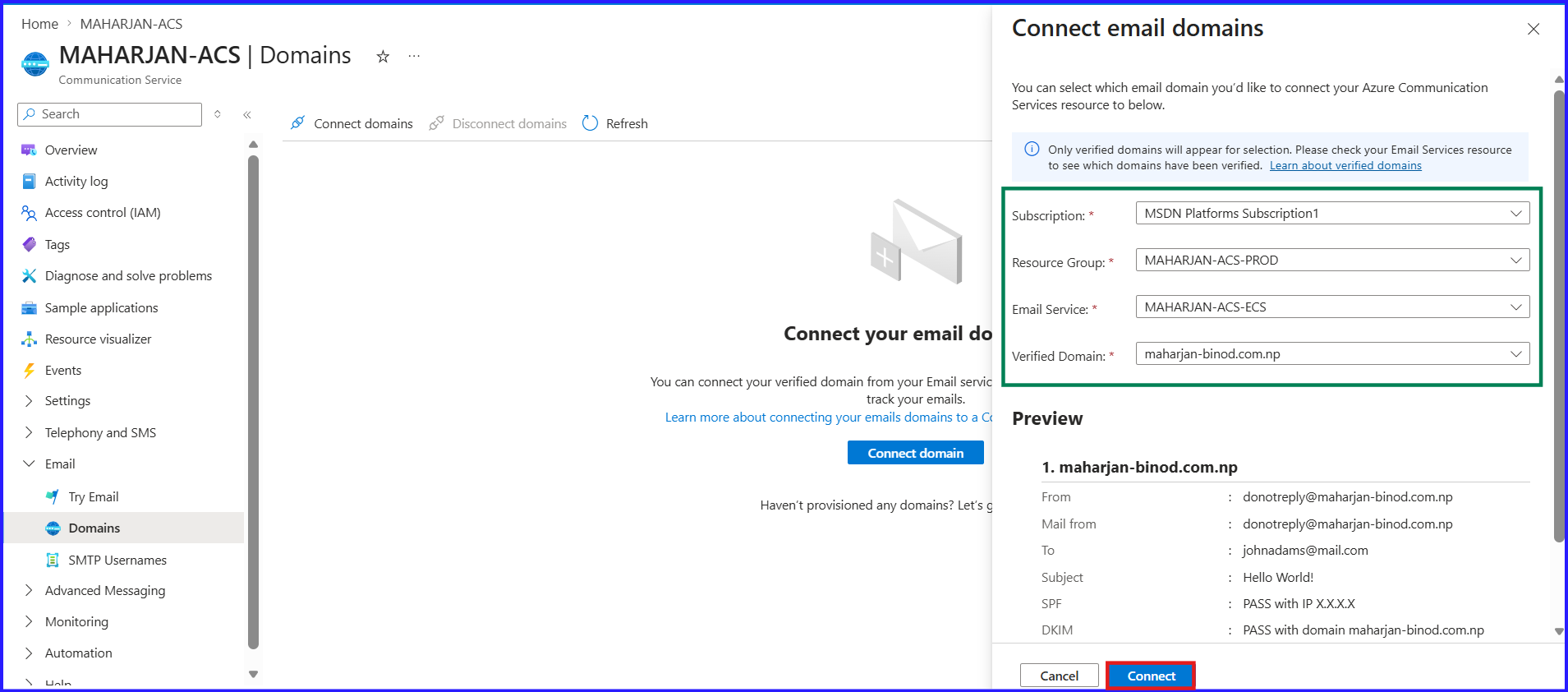1568x692 pixels.
Task: Click the Refresh circular arrow icon
Action: [x=590, y=123]
